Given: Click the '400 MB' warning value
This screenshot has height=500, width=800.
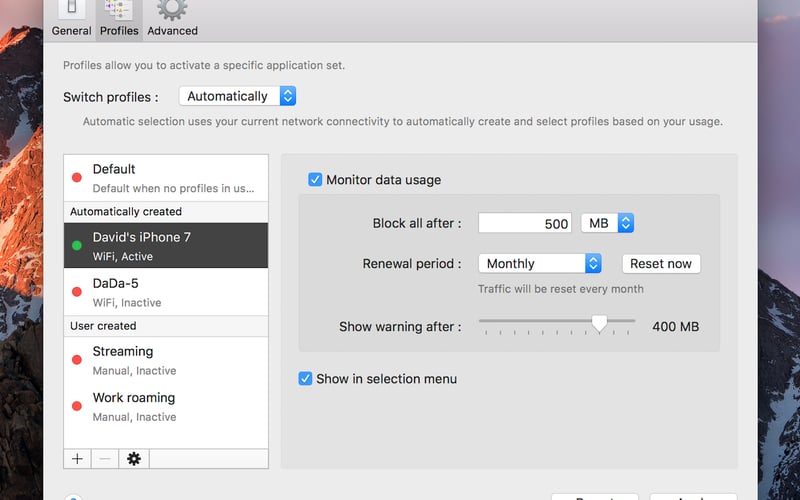Looking at the screenshot, I should pyautogui.click(x=676, y=327).
